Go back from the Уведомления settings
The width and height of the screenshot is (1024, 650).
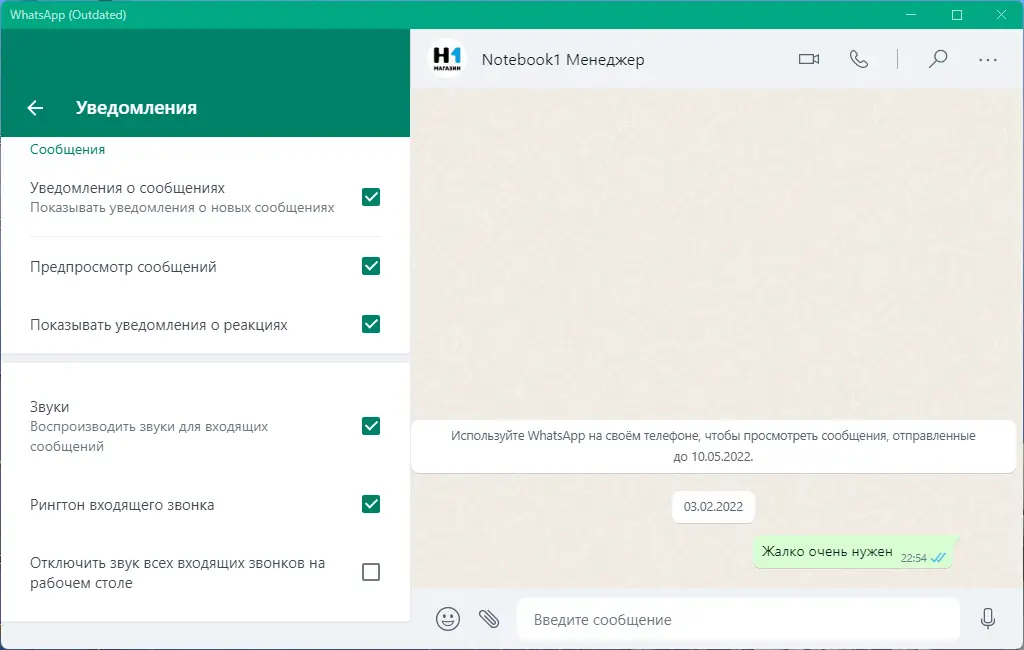pos(35,108)
